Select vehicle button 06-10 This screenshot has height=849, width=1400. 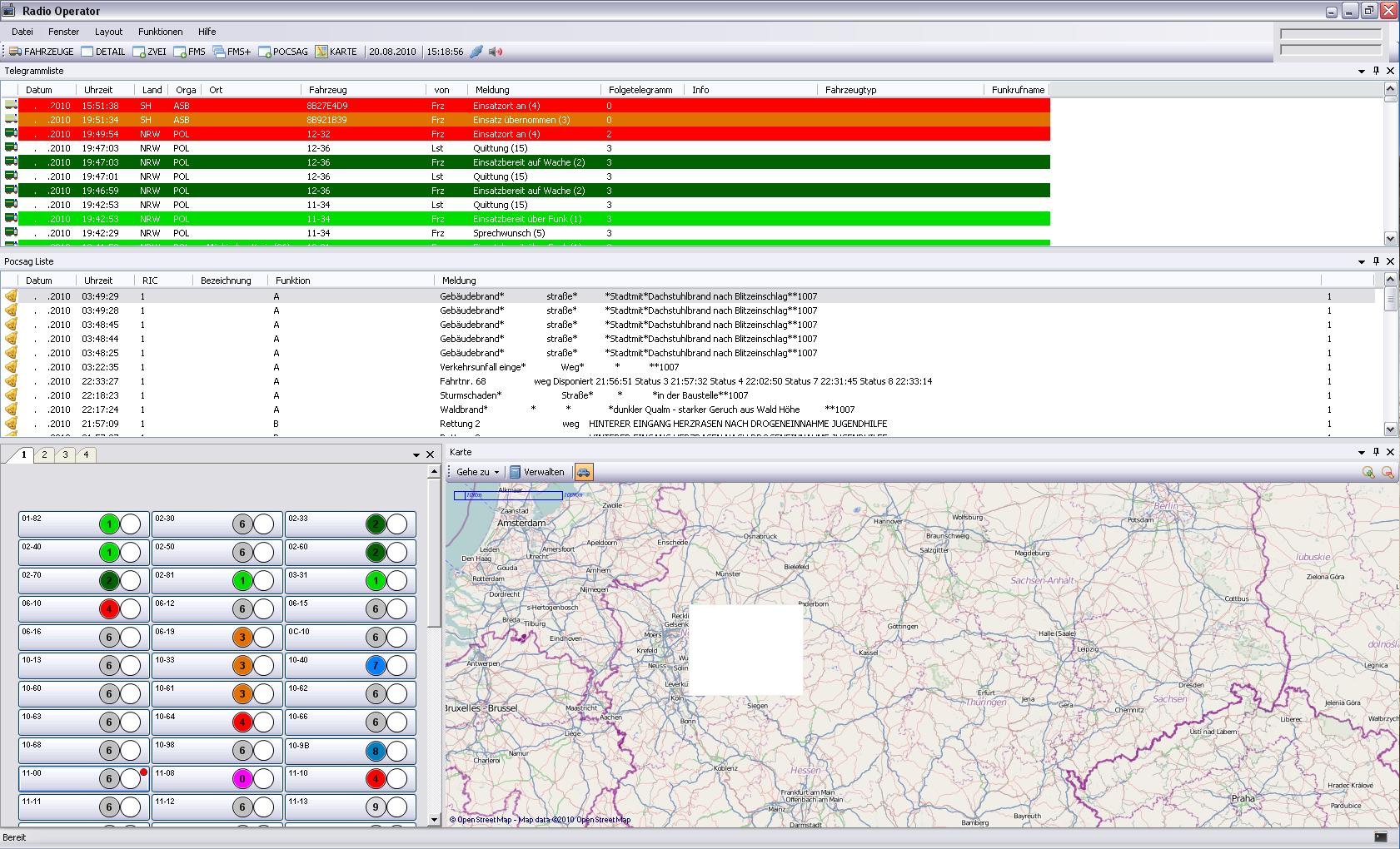pos(58,608)
